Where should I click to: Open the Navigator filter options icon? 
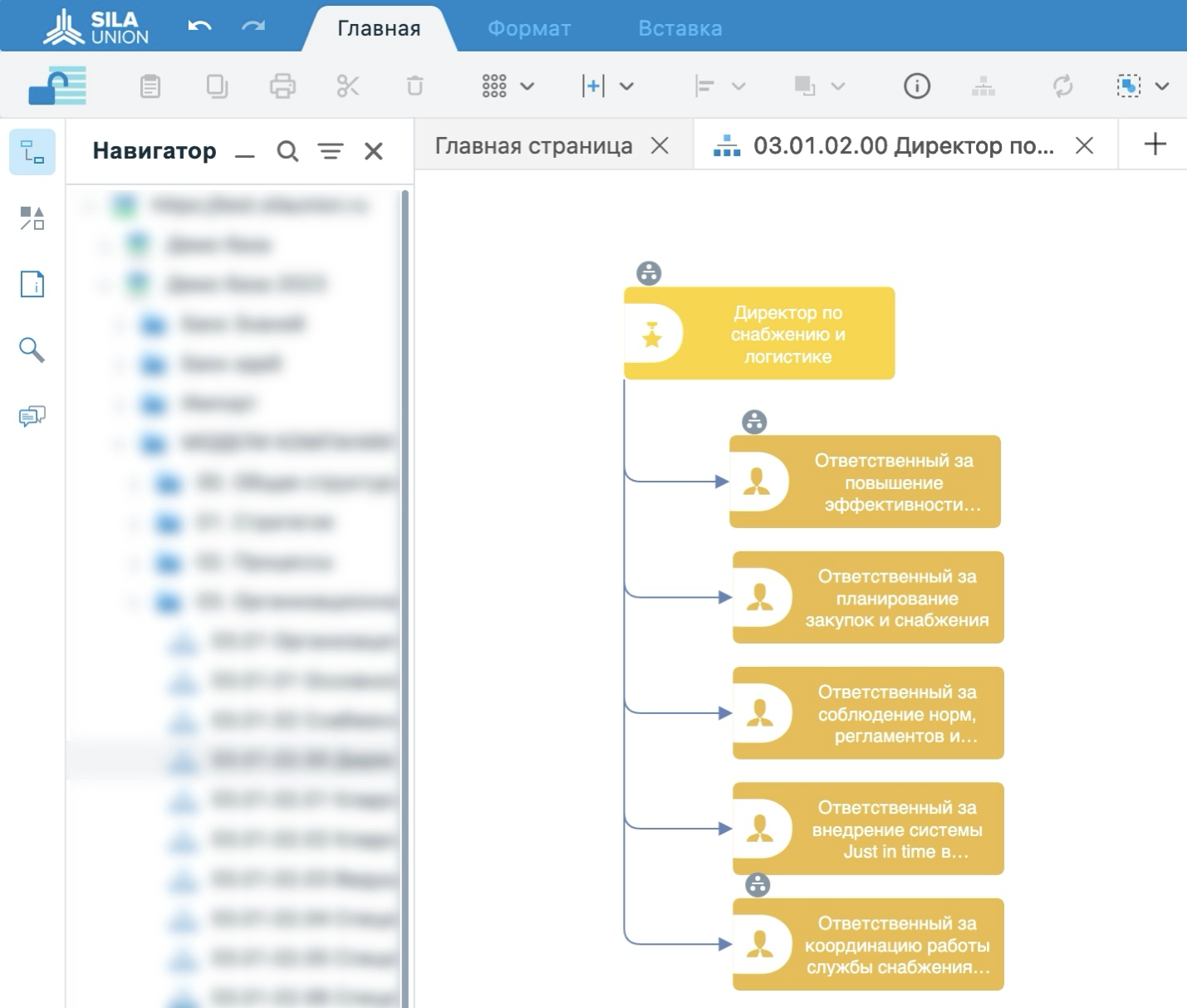331,151
